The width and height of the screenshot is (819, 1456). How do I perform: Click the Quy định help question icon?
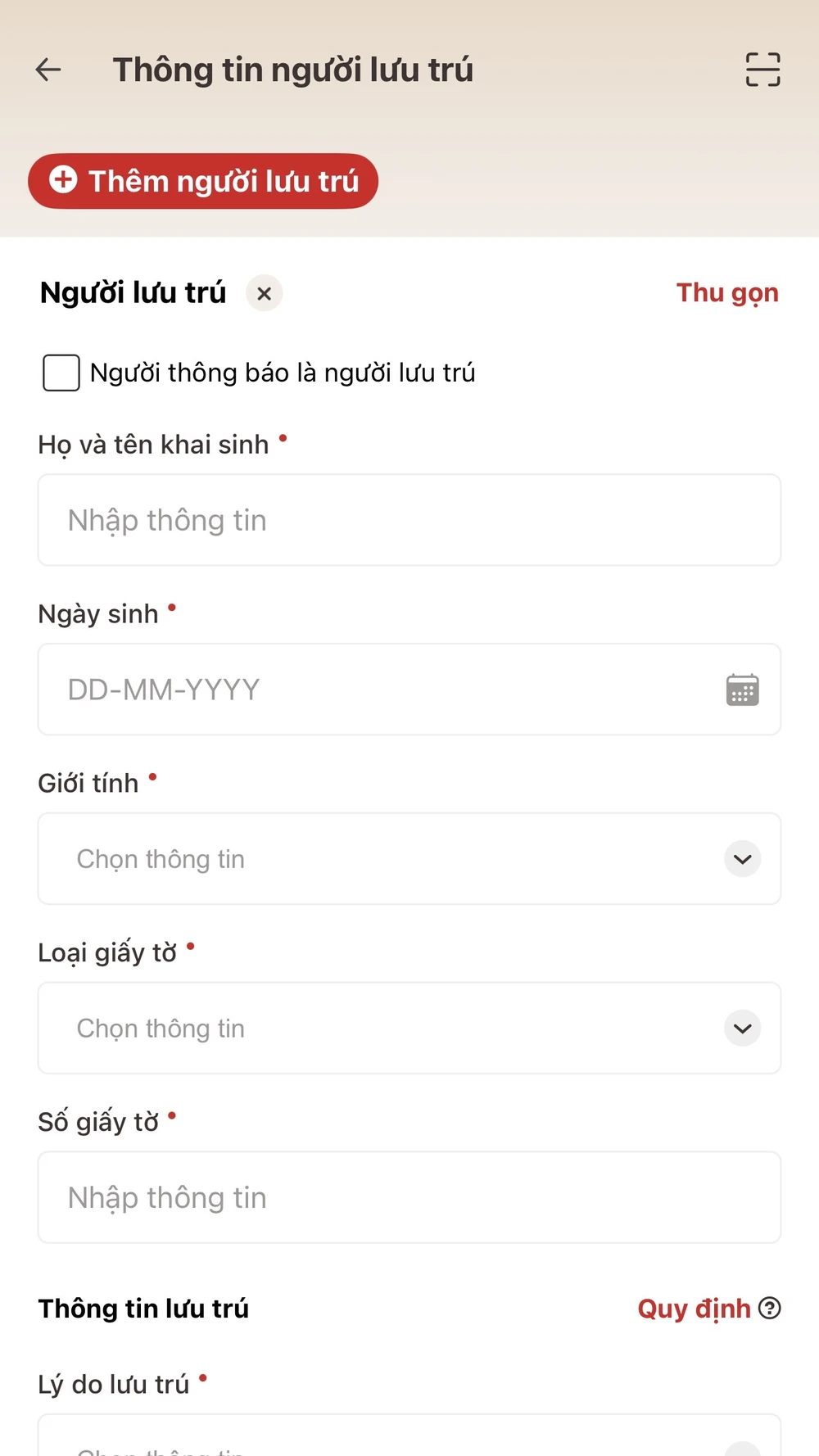click(x=769, y=1308)
